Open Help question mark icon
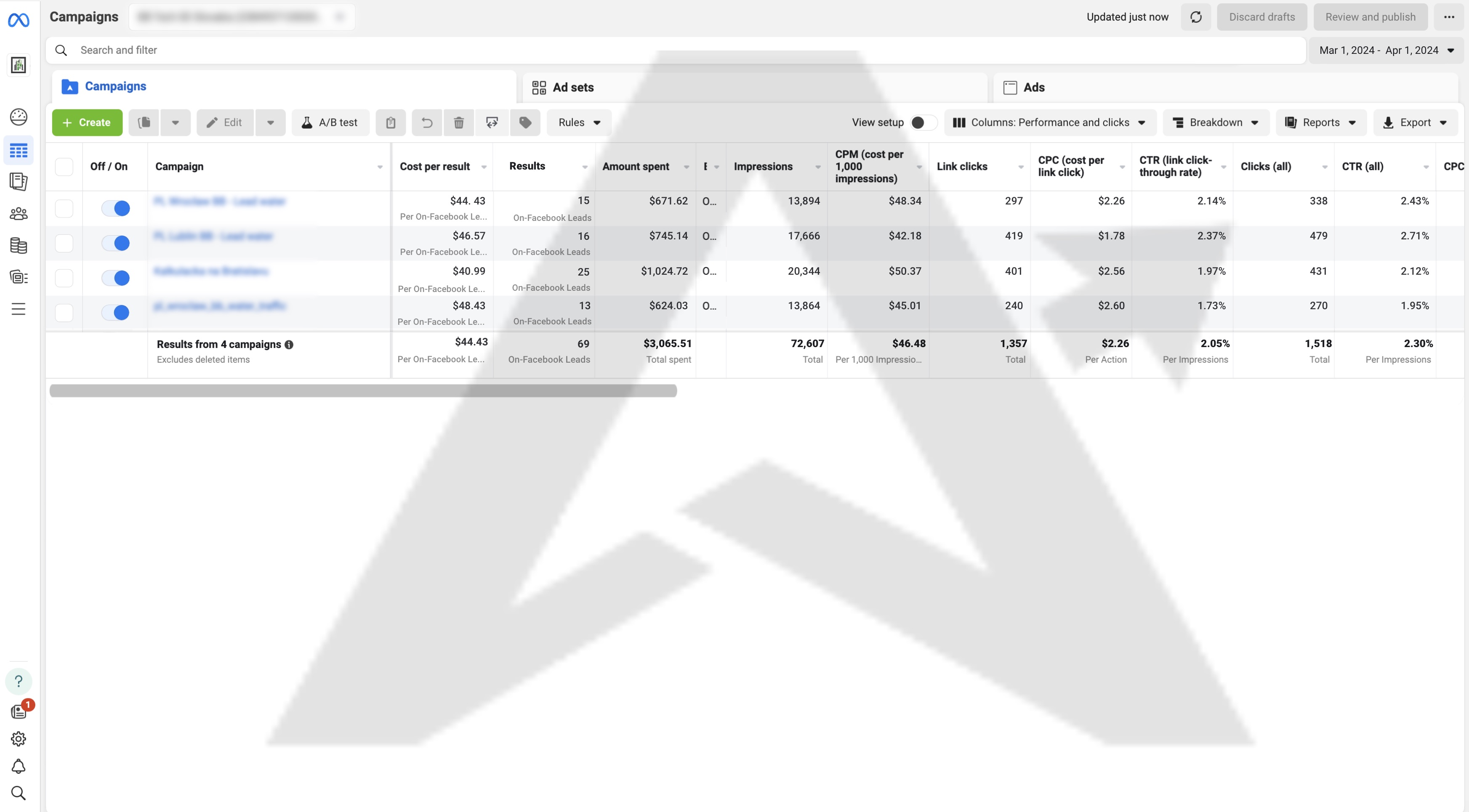Image resolution: width=1469 pixels, height=812 pixels. (18, 682)
